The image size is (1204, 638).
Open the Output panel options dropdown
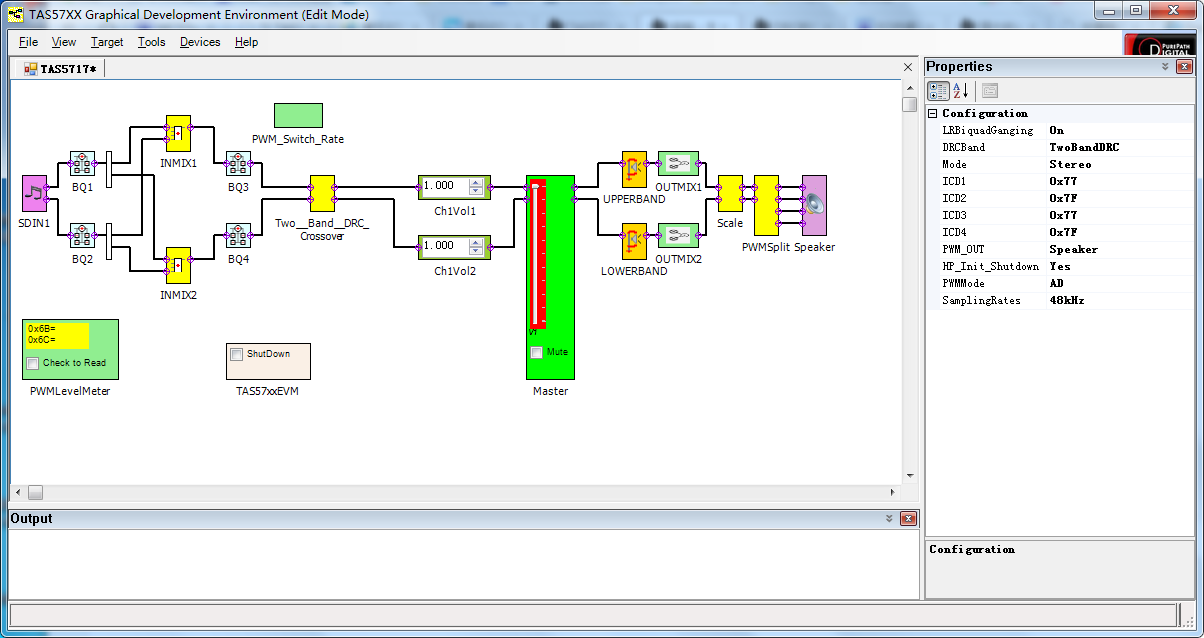click(x=889, y=518)
